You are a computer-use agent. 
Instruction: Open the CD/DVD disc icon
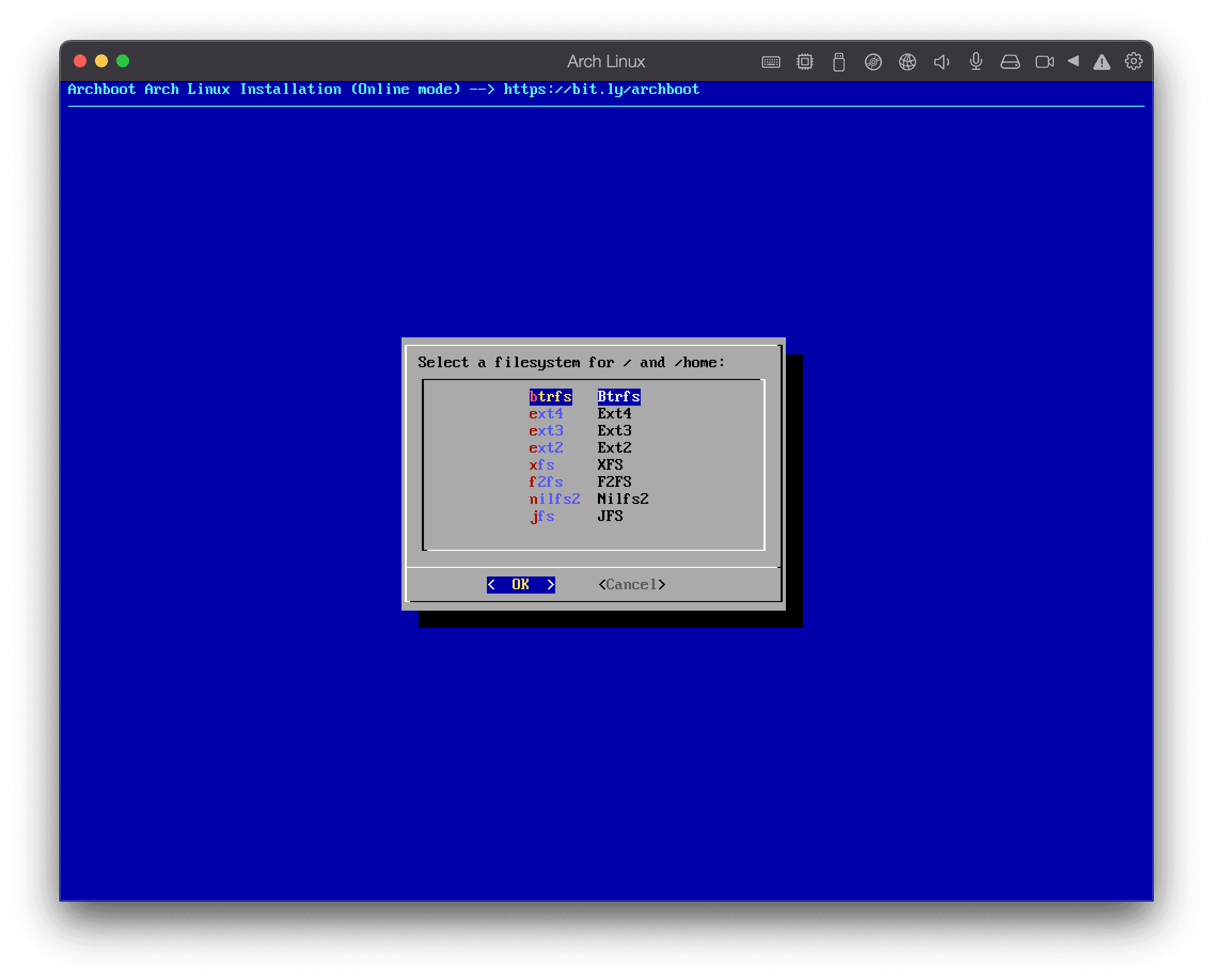[x=873, y=61]
